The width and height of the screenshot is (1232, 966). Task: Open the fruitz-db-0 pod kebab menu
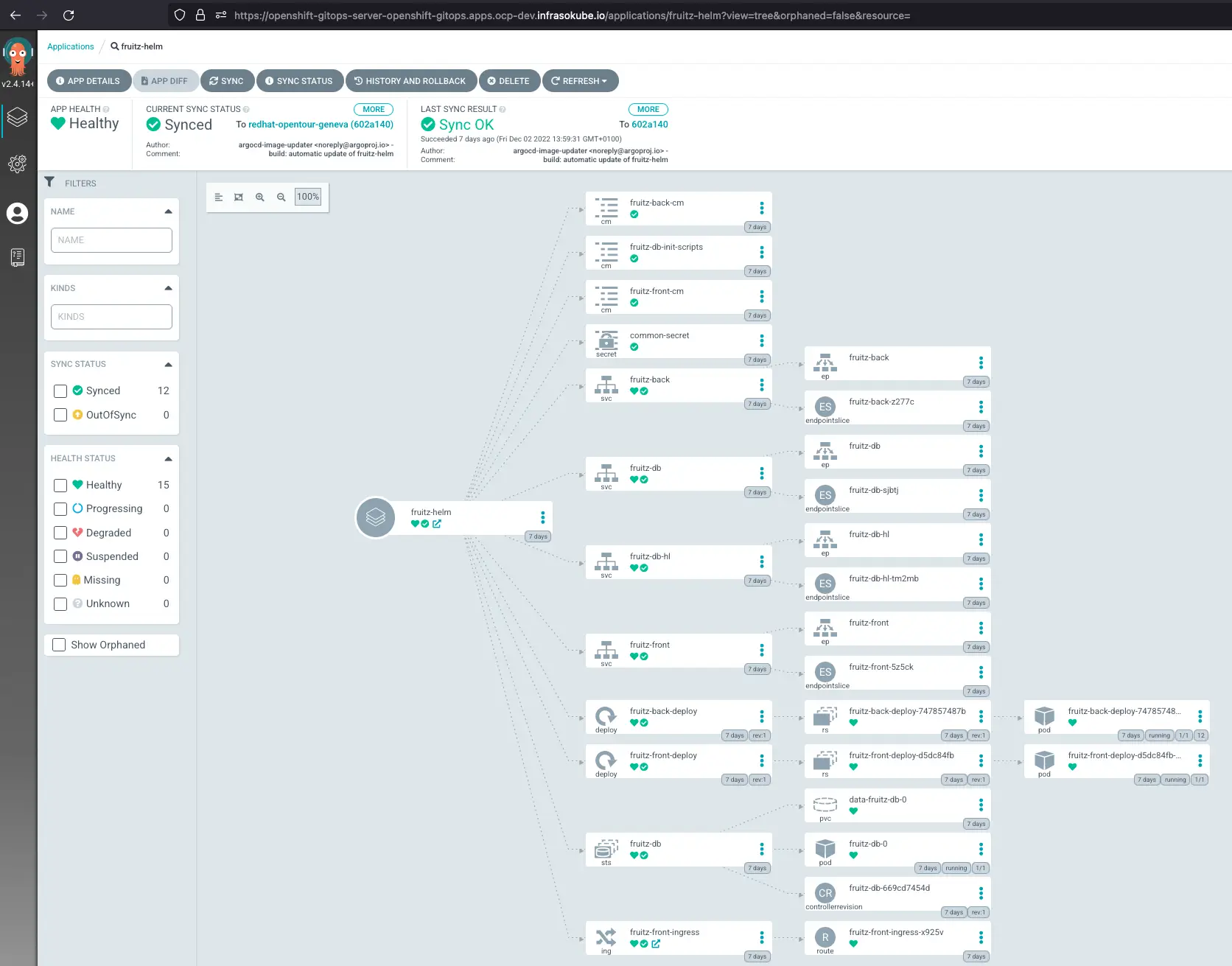coord(981,849)
